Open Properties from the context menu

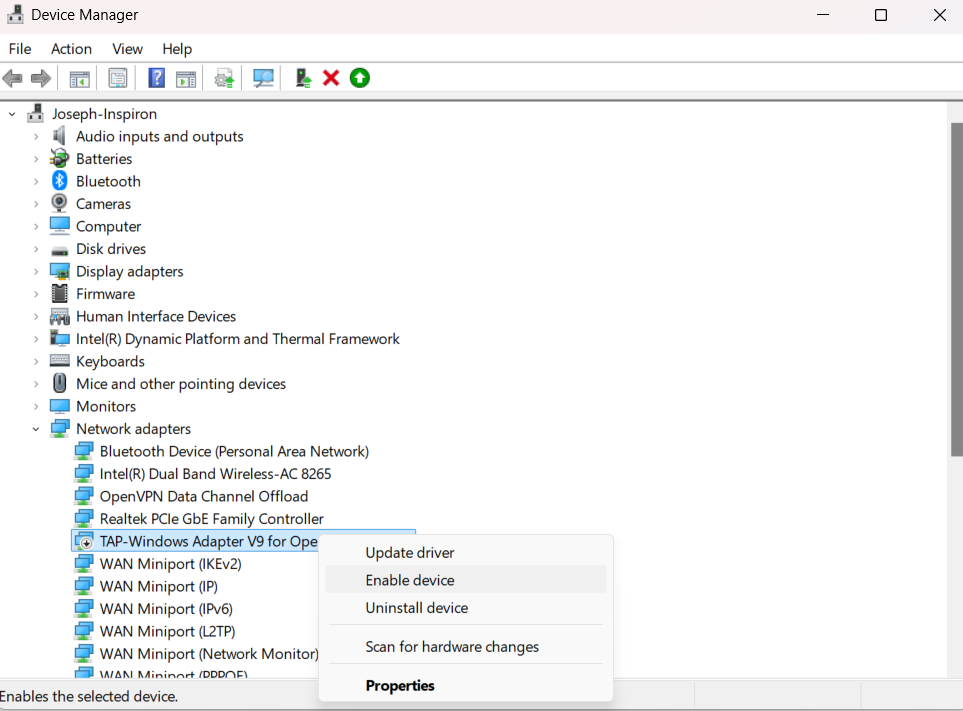[x=400, y=686]
